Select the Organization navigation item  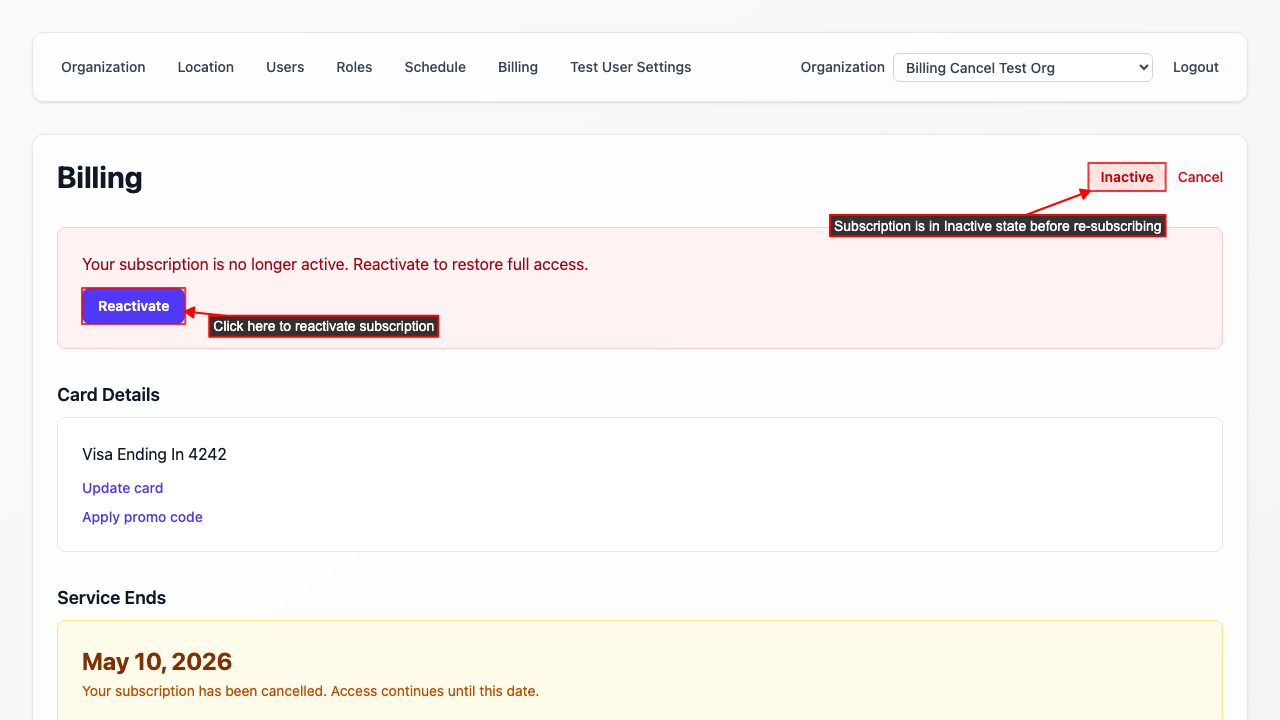point(103,67)
